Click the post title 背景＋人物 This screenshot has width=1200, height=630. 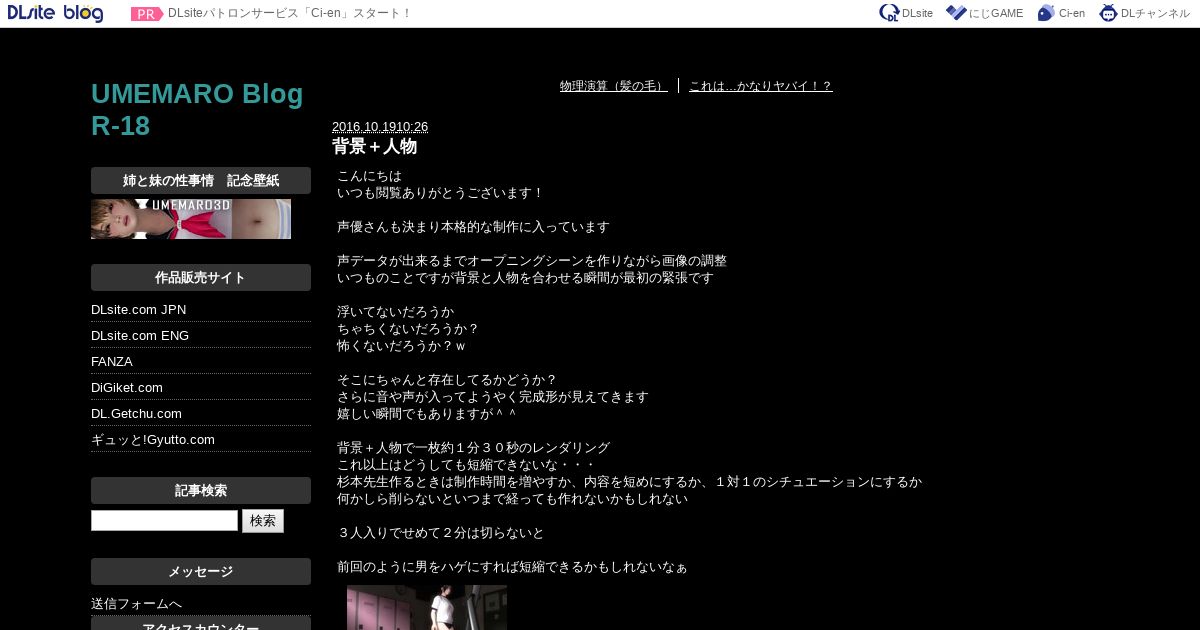(374, 146)
